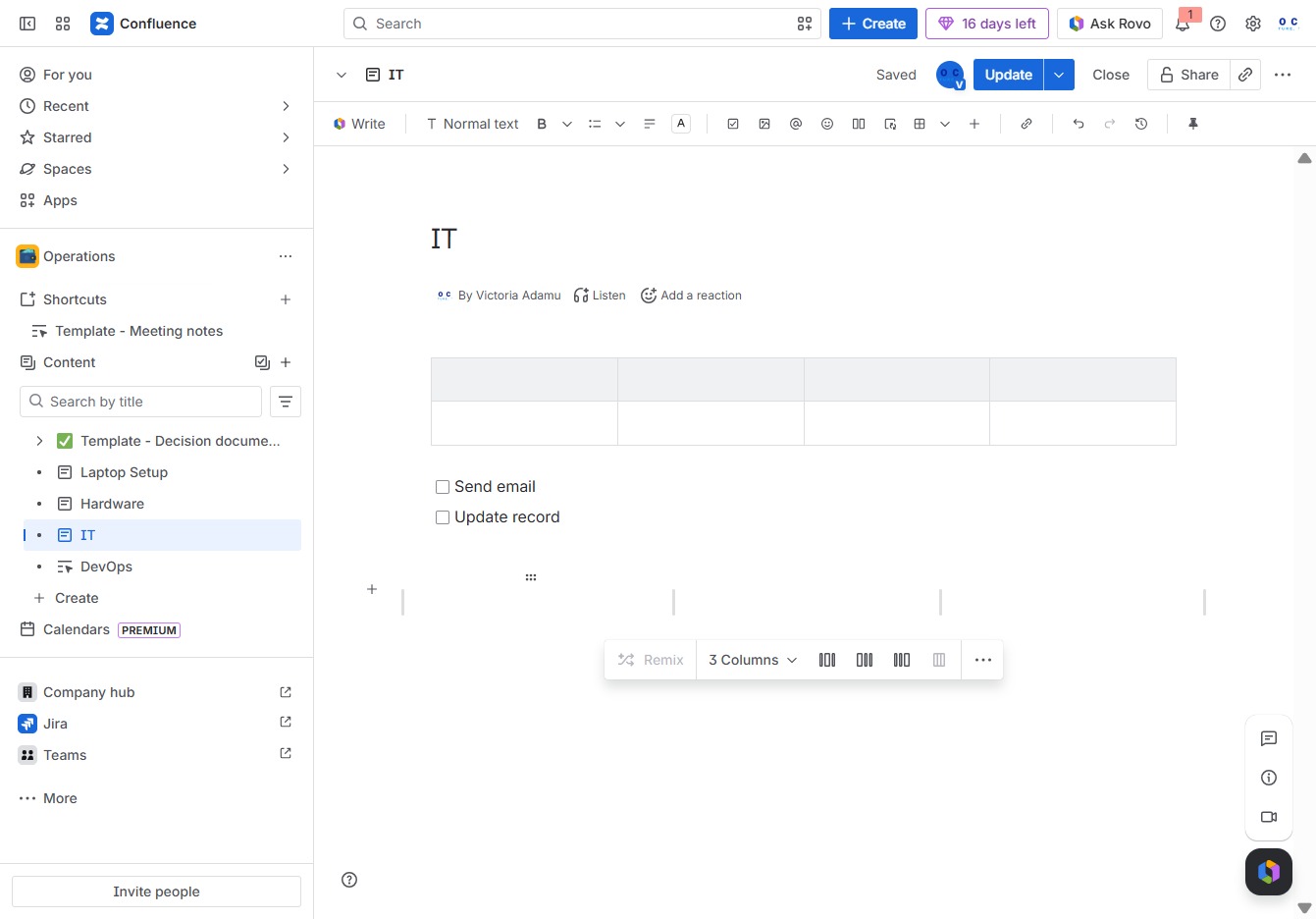Insert action item from toolbar

[733, 124]
